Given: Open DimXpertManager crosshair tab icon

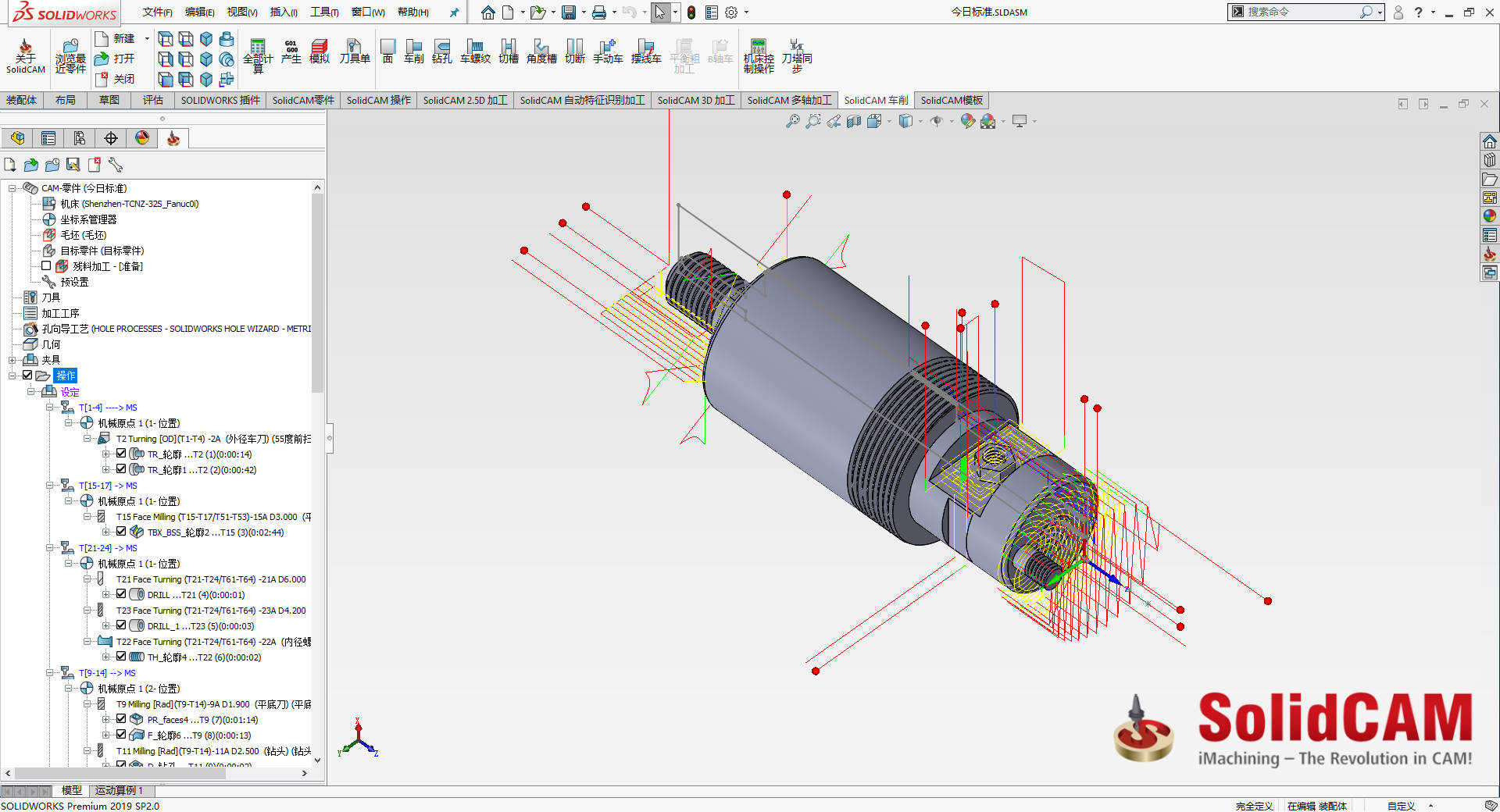Looking at the screenshot, I should (111, 138).
